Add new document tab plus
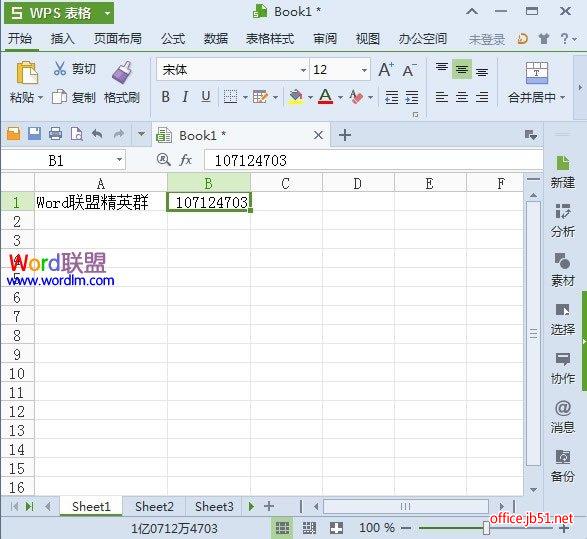The image size is (587, 539). point(345,135)
